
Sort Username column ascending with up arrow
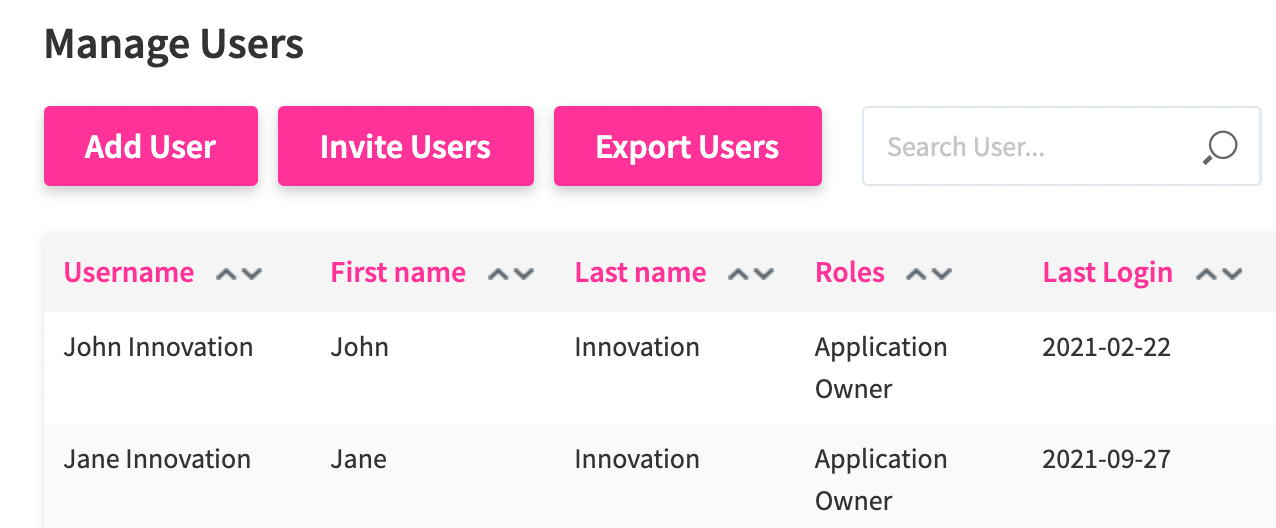(x=227, y=274)
